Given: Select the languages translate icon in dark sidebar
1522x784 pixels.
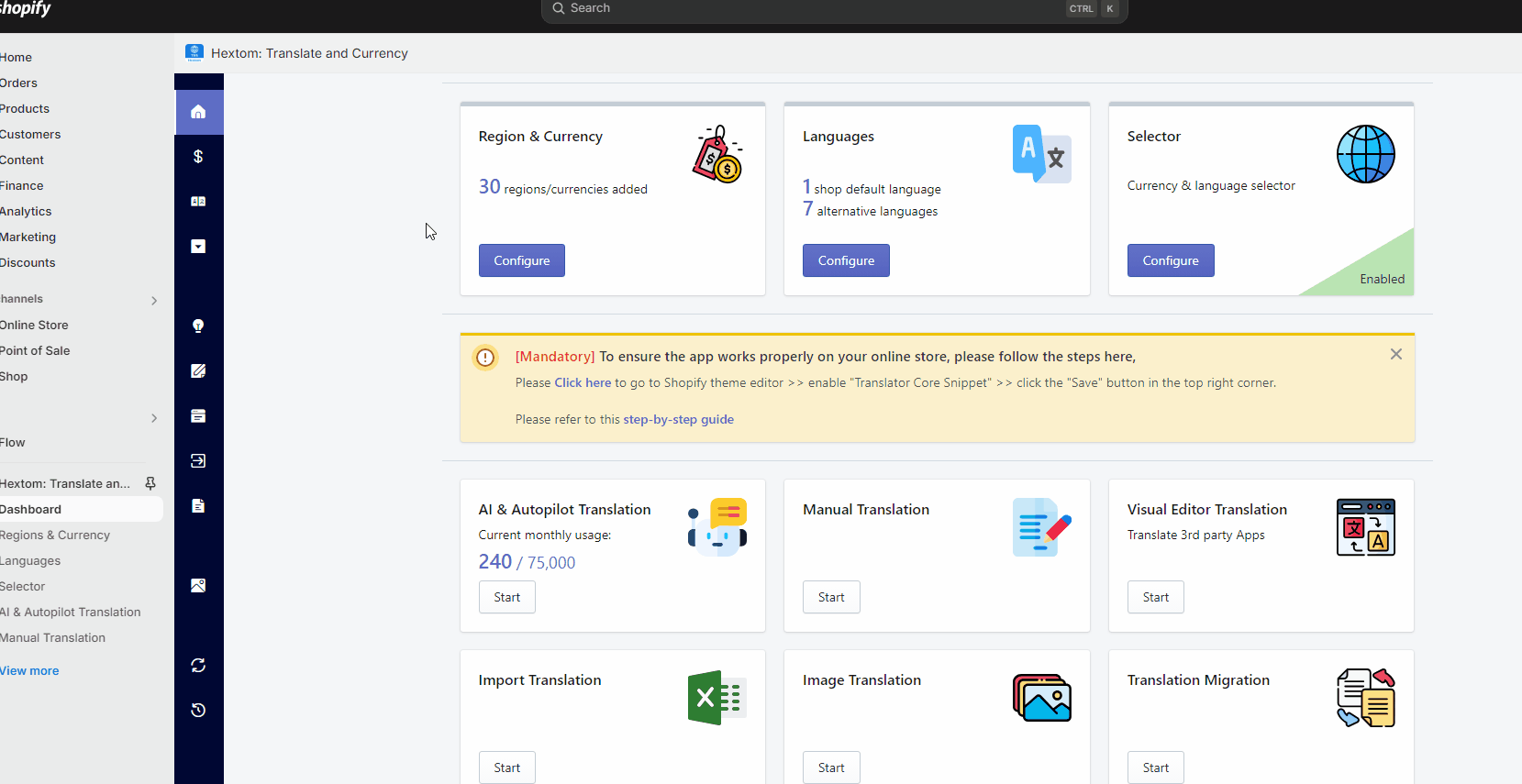Looking at the screenshot, I should pyautogui.click(x=198, y=202).
